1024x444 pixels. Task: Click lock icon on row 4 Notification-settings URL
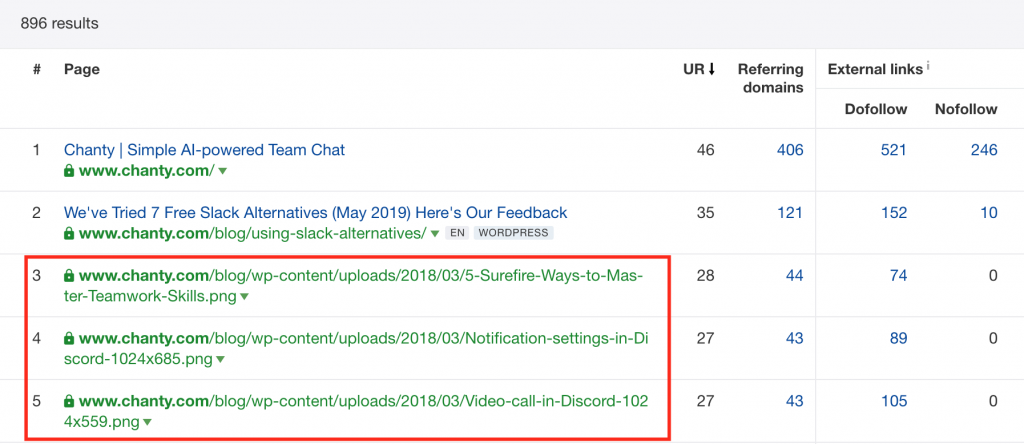(x=69, y=338)
